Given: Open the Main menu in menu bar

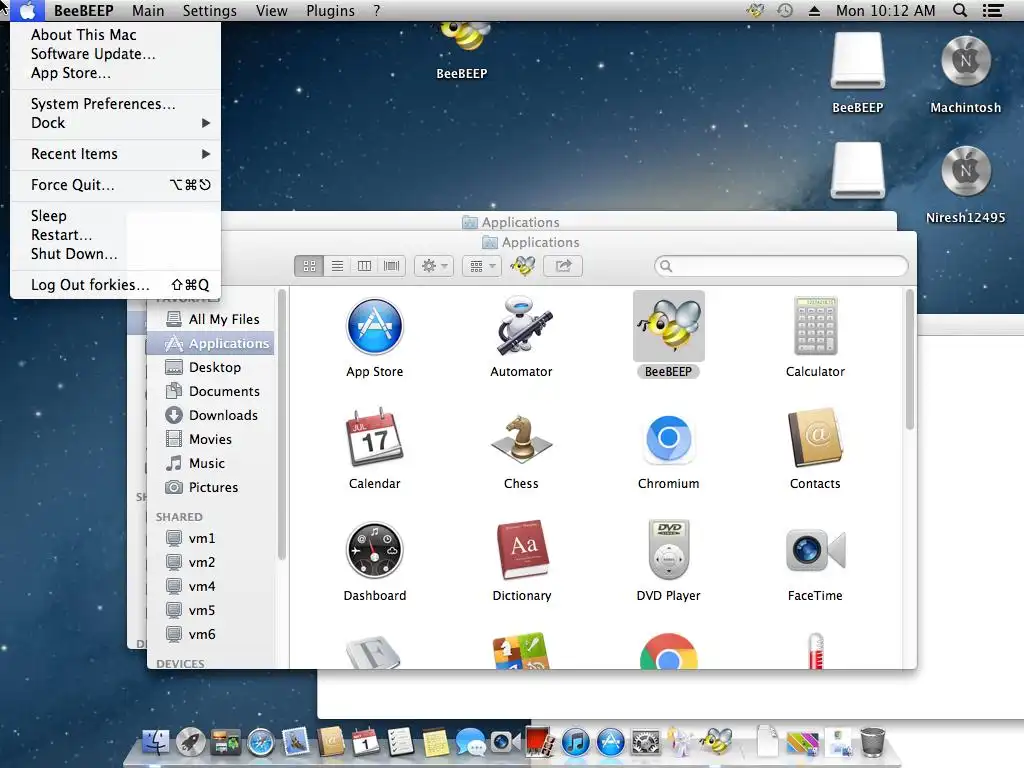Looking at the screenshot, I should 148,10.
